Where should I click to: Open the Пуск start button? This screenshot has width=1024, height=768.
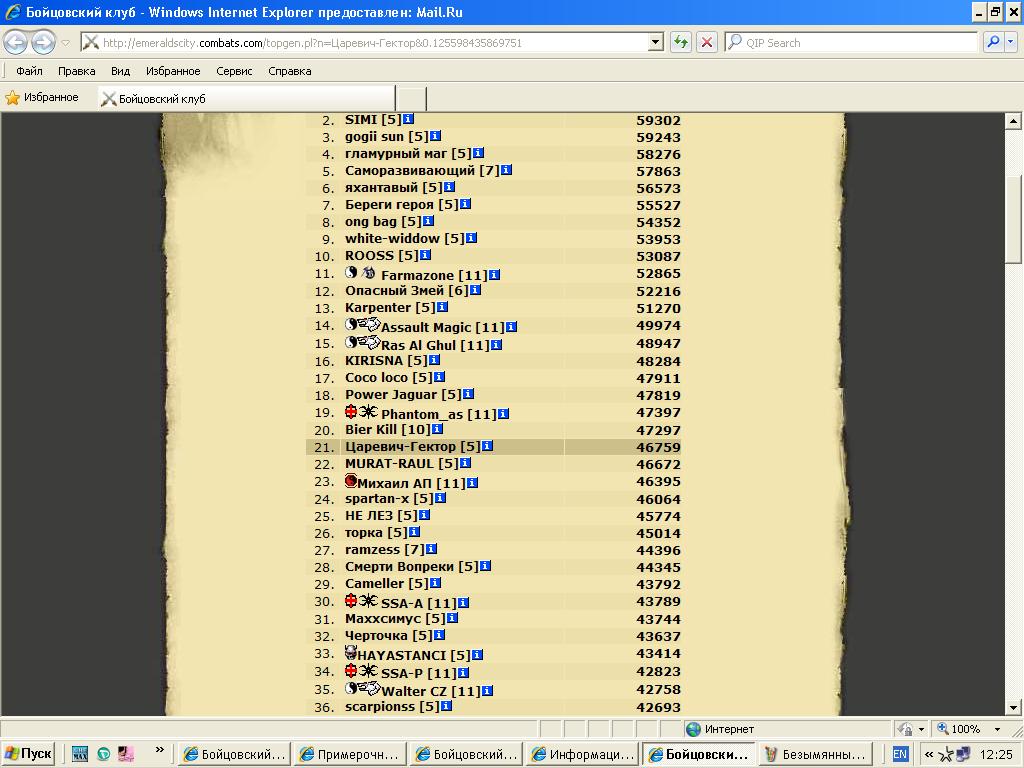click(x=28, y=754)
